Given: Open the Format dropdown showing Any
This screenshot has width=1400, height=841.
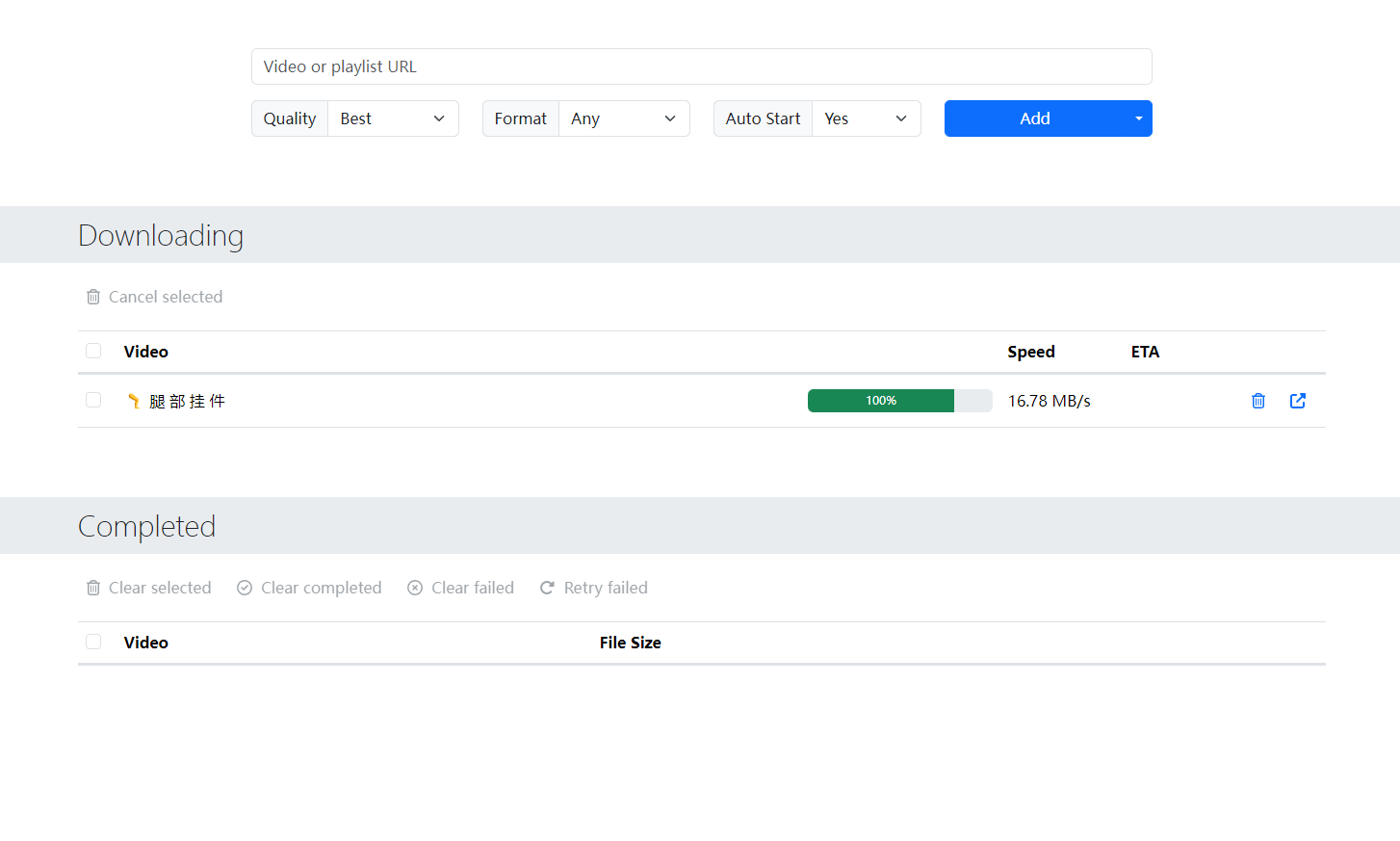Looking at the screenshot, I should (624, 118).
